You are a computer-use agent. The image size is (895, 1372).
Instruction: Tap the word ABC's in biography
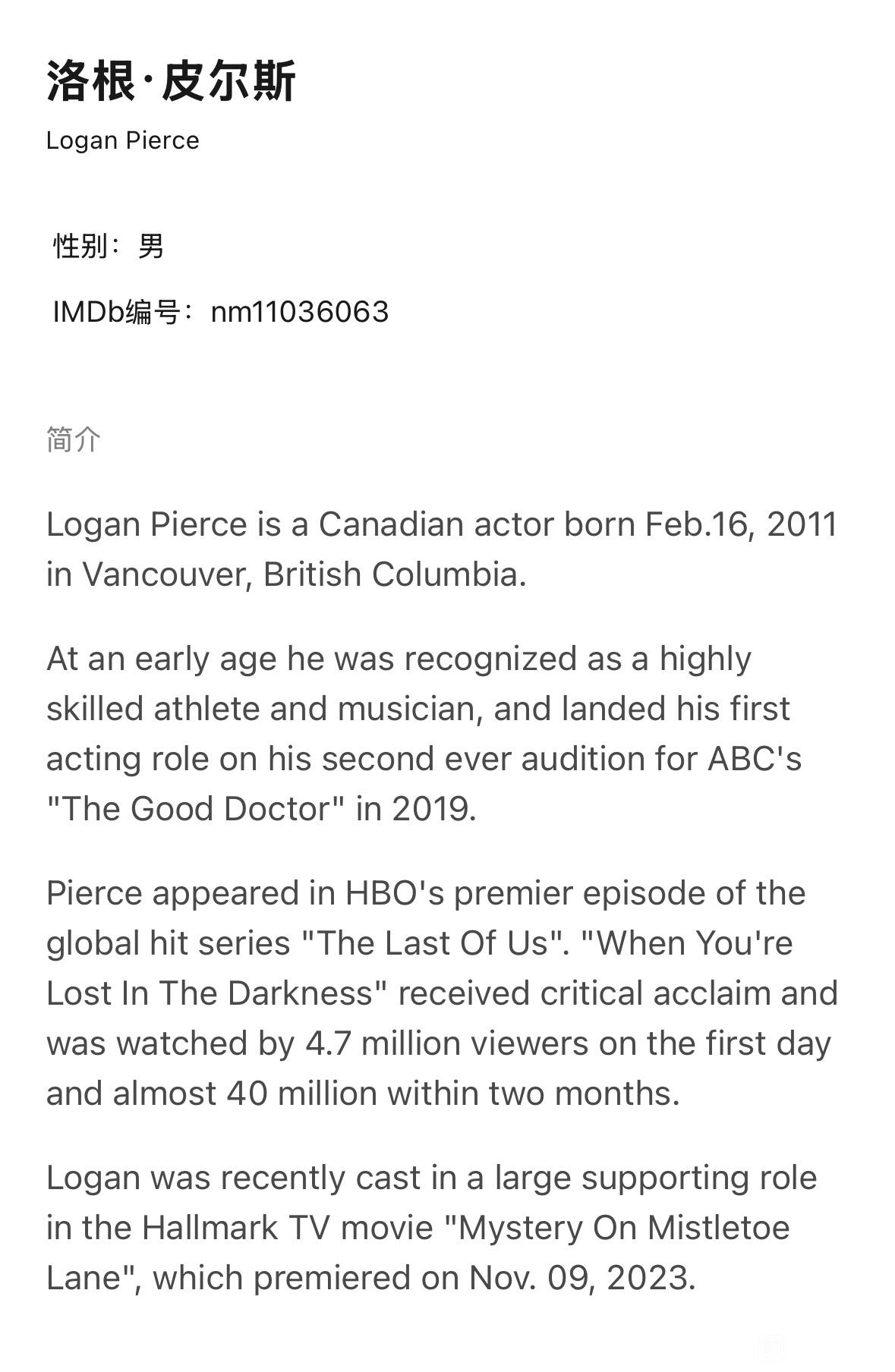pos(755,759)
